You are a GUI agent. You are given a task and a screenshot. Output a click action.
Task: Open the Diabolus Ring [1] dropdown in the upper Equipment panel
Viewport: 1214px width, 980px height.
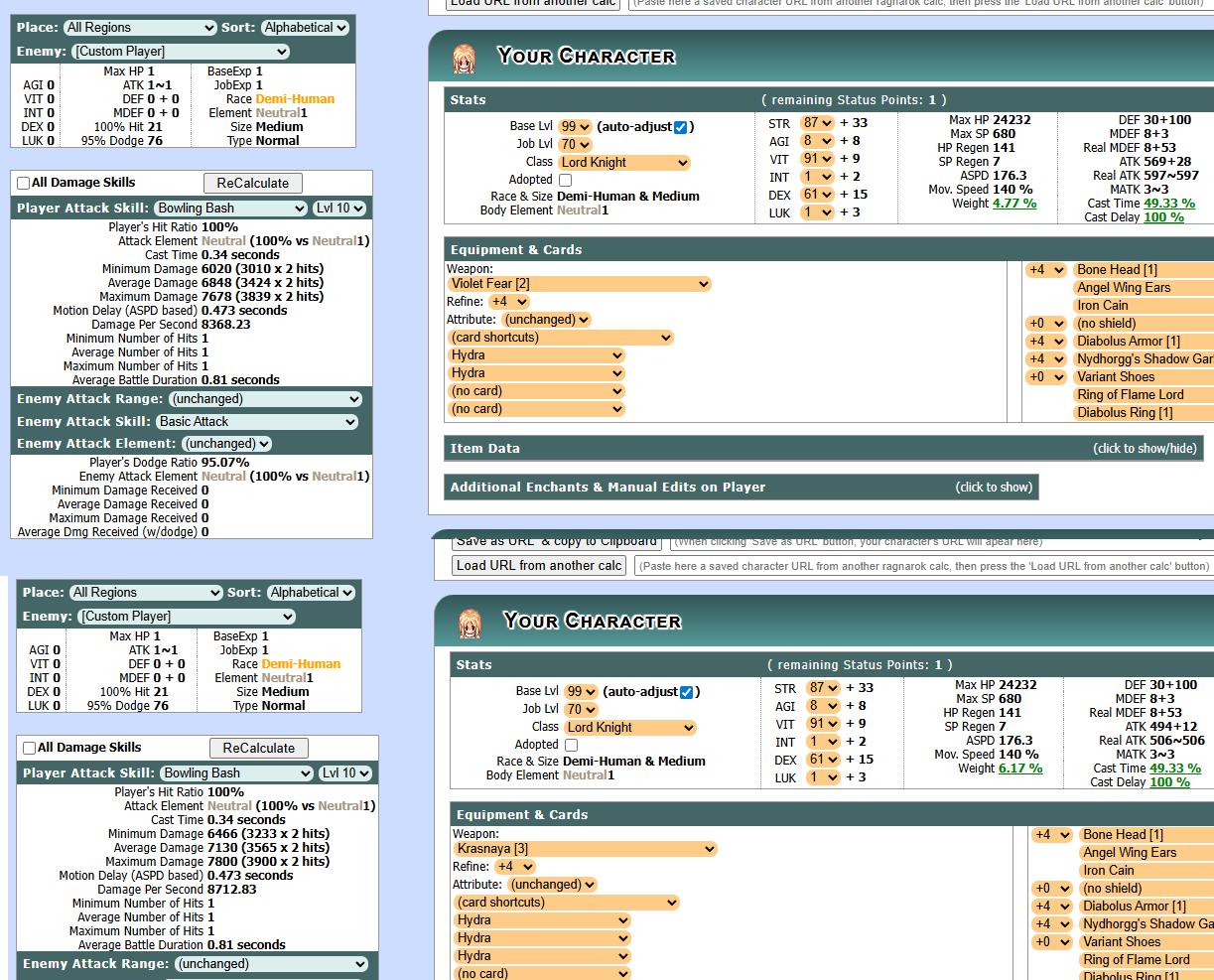pyautogui.click(x=1144, y=413)
